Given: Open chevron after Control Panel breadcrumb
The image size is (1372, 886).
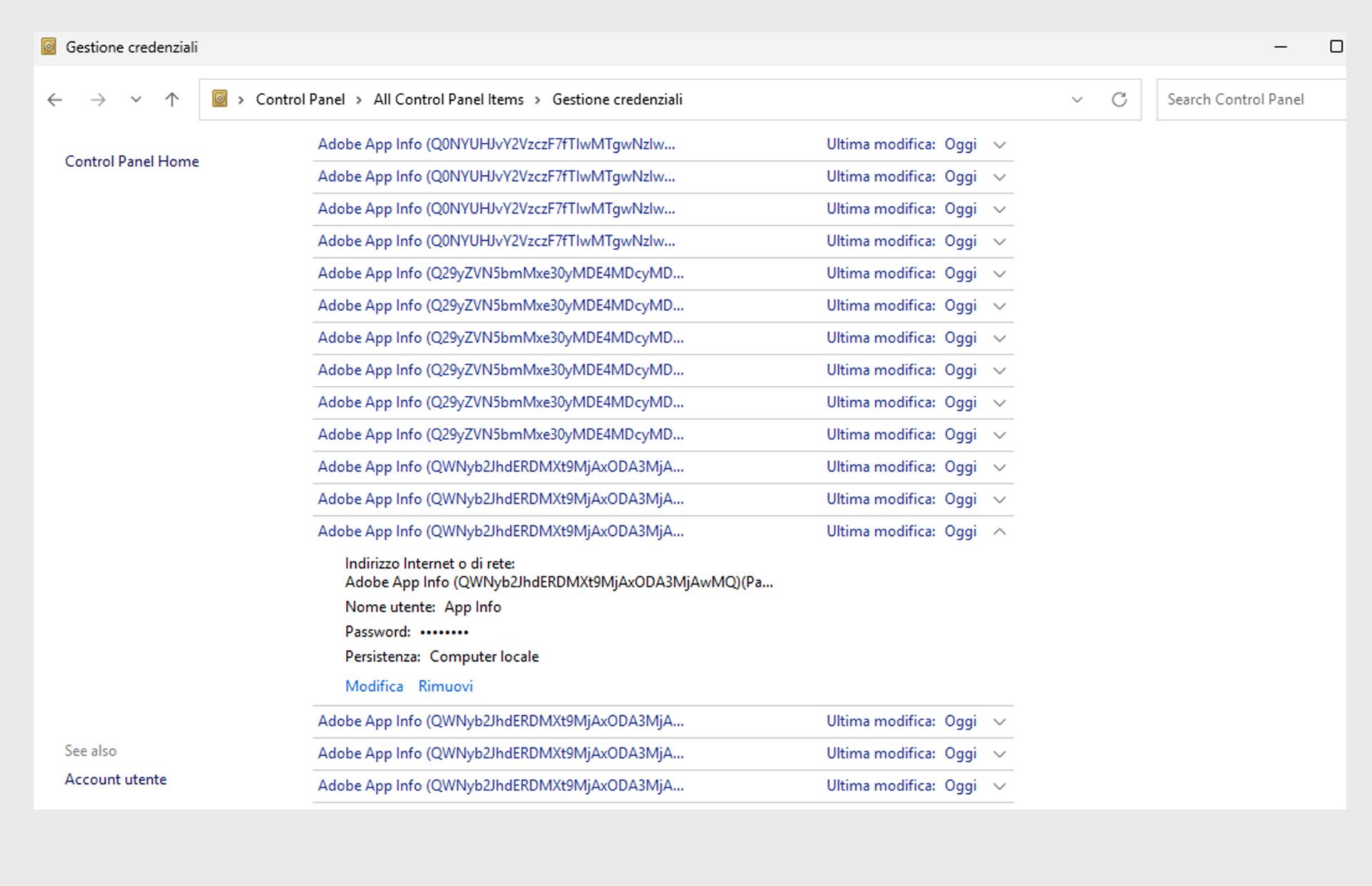Looking at the screenshot, I should [x=359, y=100].
